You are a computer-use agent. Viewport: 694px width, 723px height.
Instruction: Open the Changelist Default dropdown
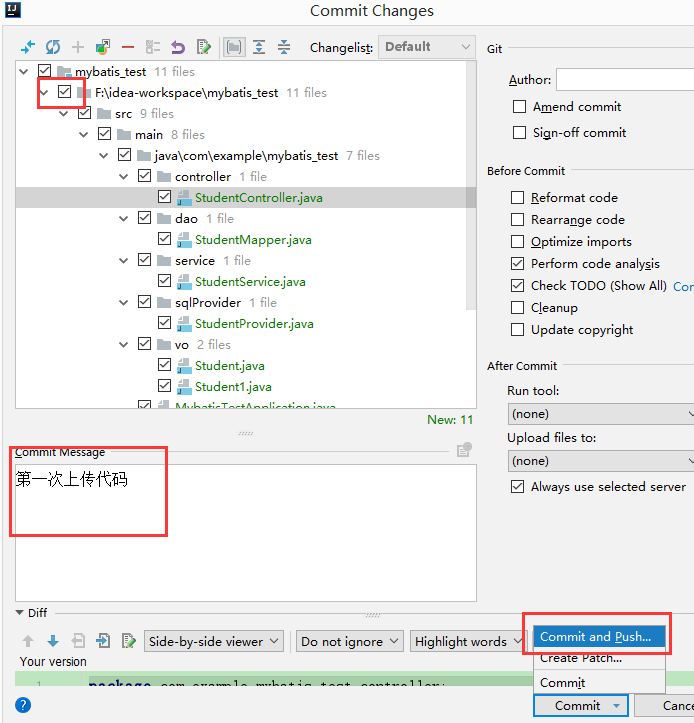point(428,47)
